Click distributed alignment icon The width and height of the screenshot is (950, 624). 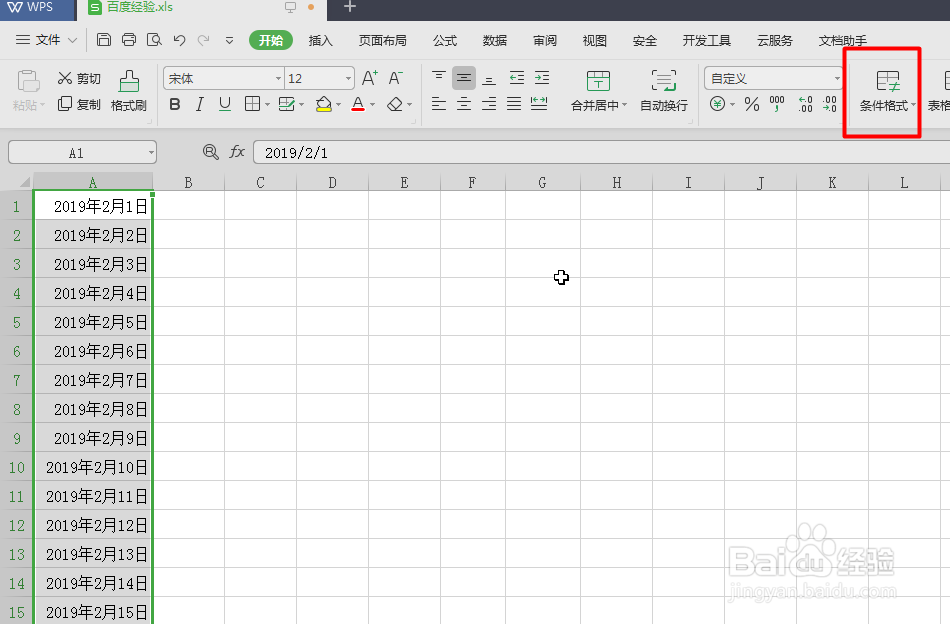point(539,104)
